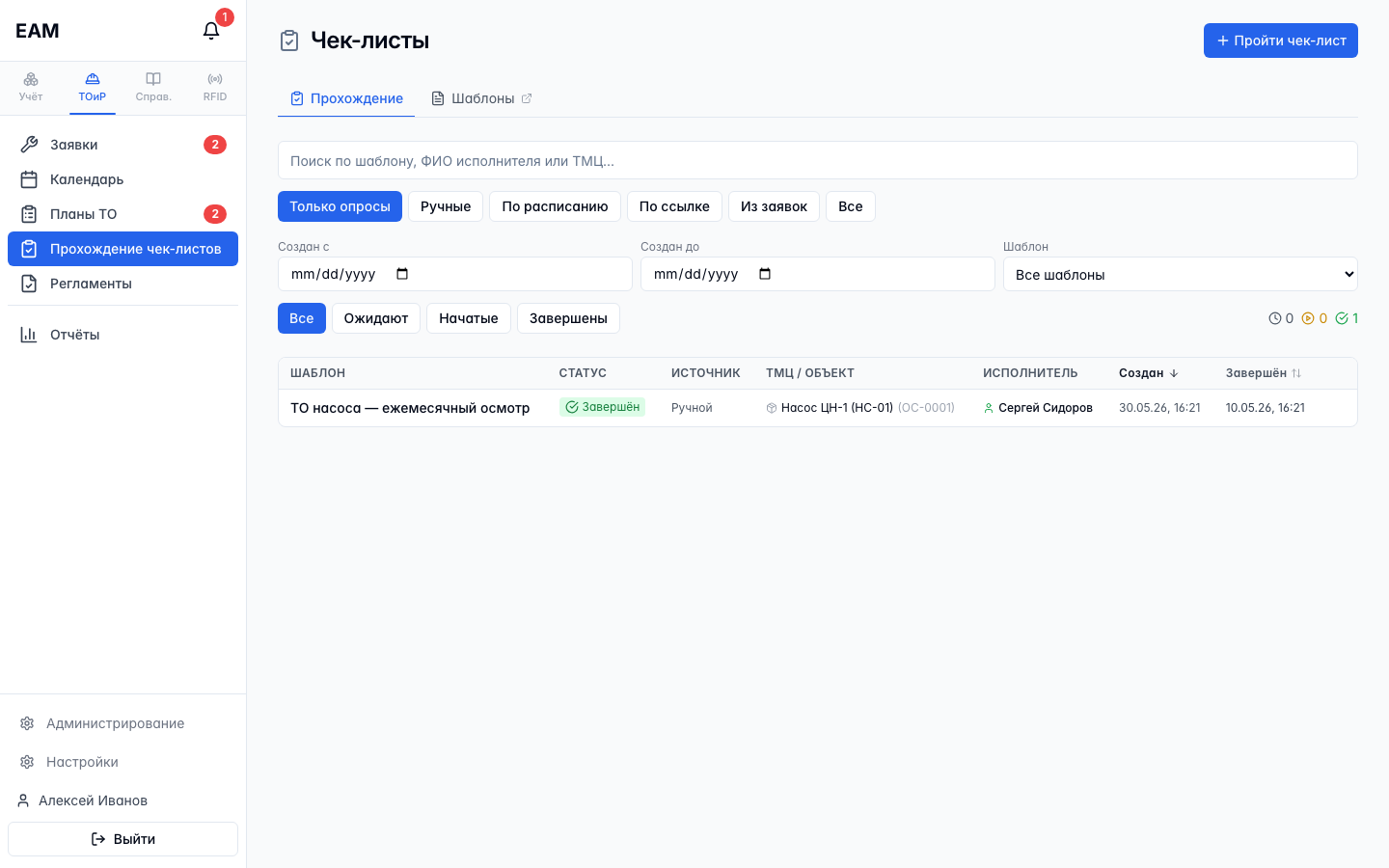Focus the search by template input field
The width and height of the screenshot is (1389, 868).
pos(818,160)
